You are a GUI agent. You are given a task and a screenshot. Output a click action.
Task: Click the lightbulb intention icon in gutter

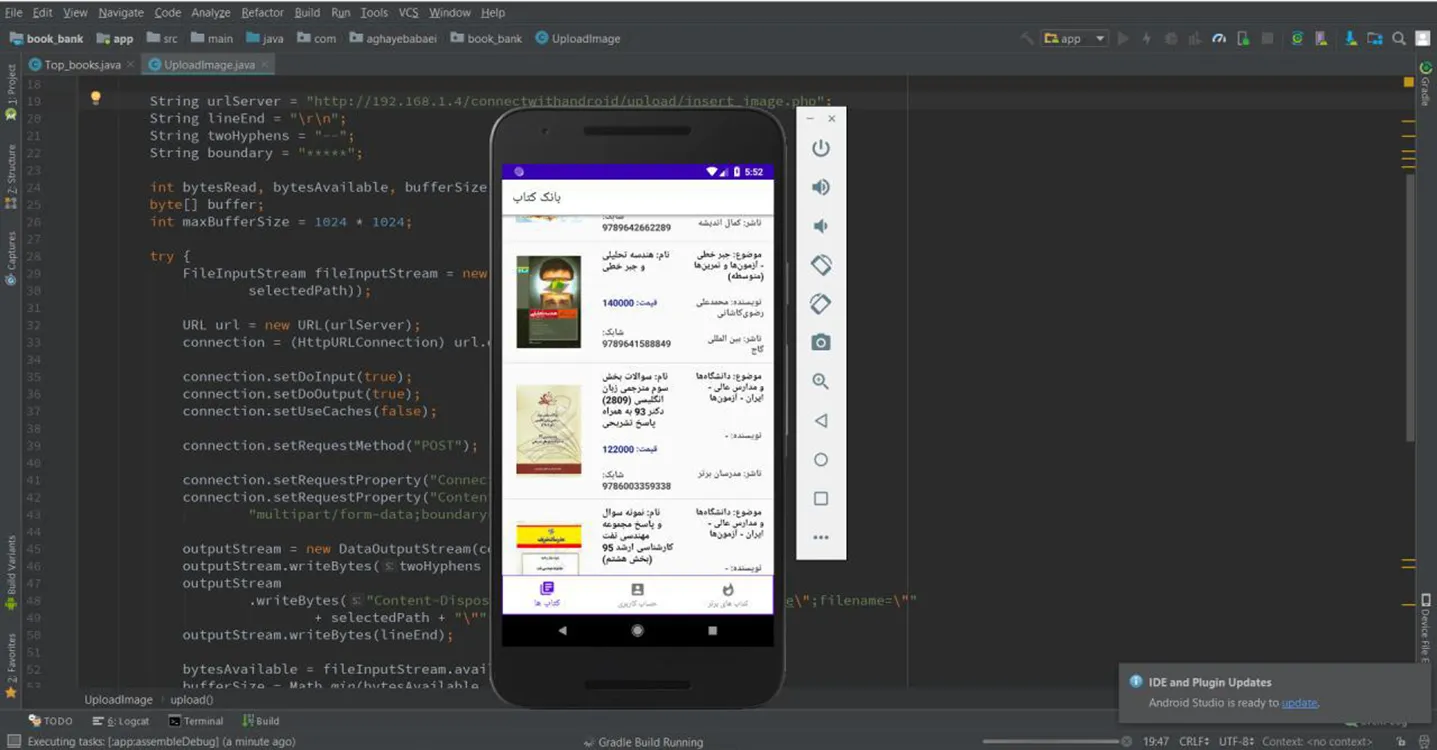coord(96,98)
